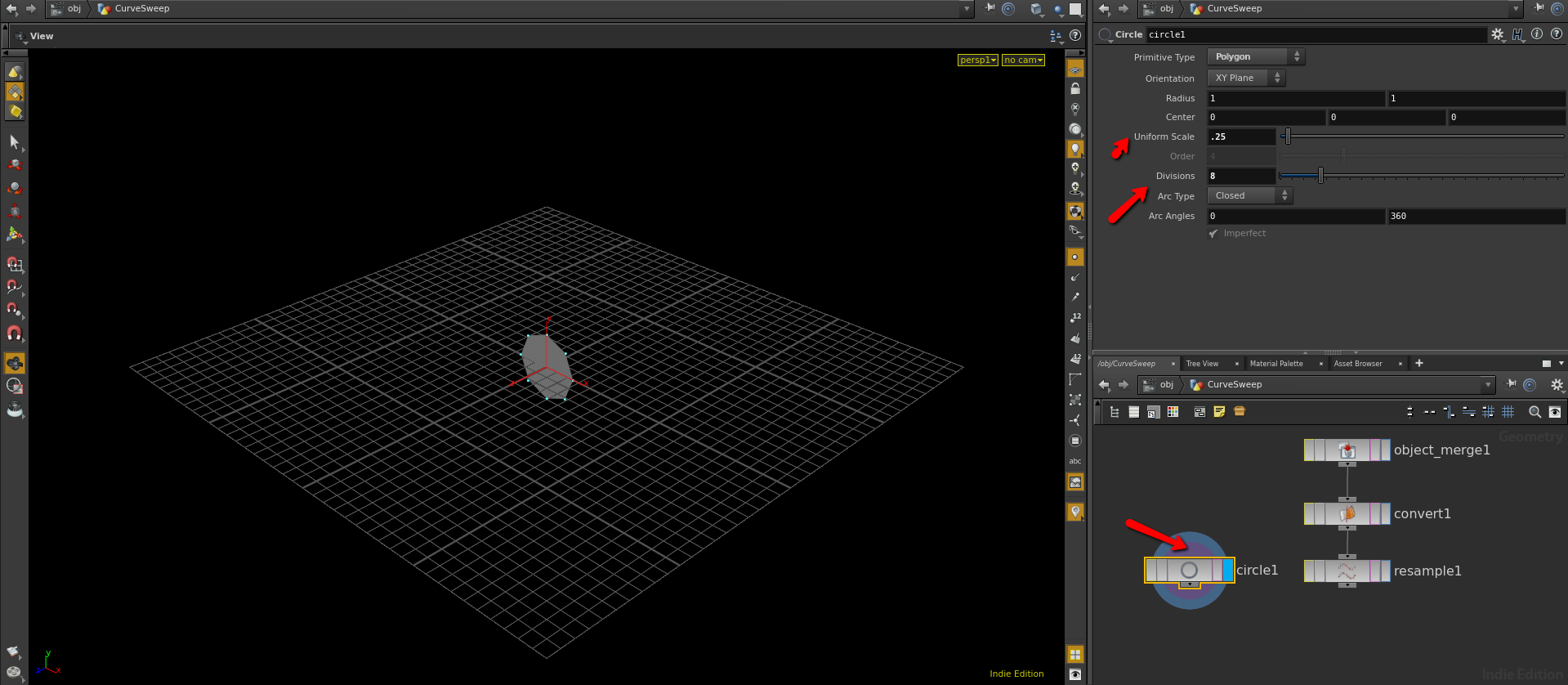Toggle network grid display icon

pos(1508,412)
